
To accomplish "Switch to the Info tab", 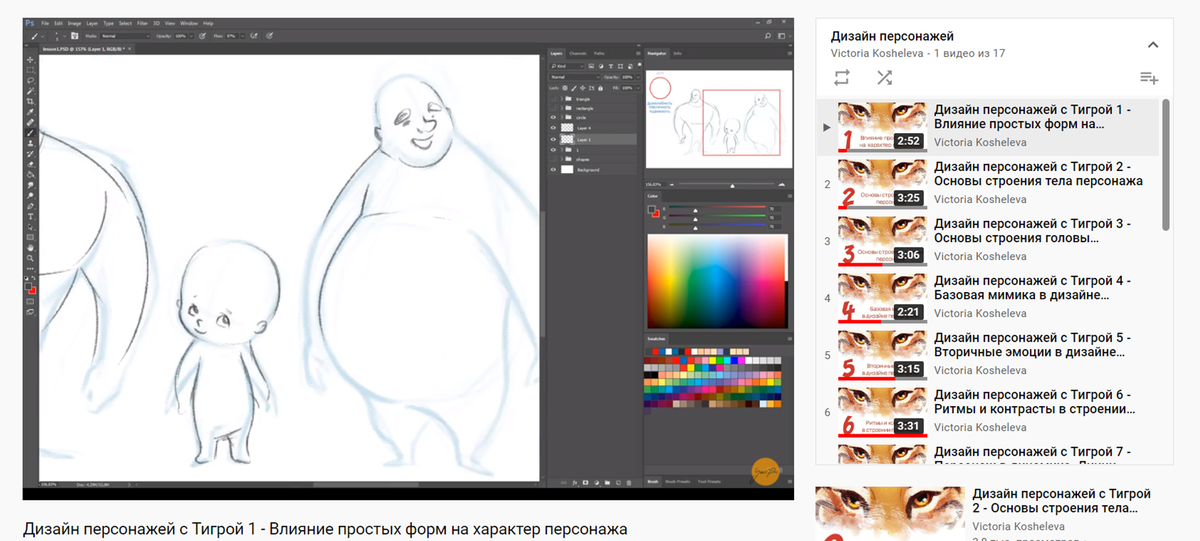I will click(x=677, y=53).
